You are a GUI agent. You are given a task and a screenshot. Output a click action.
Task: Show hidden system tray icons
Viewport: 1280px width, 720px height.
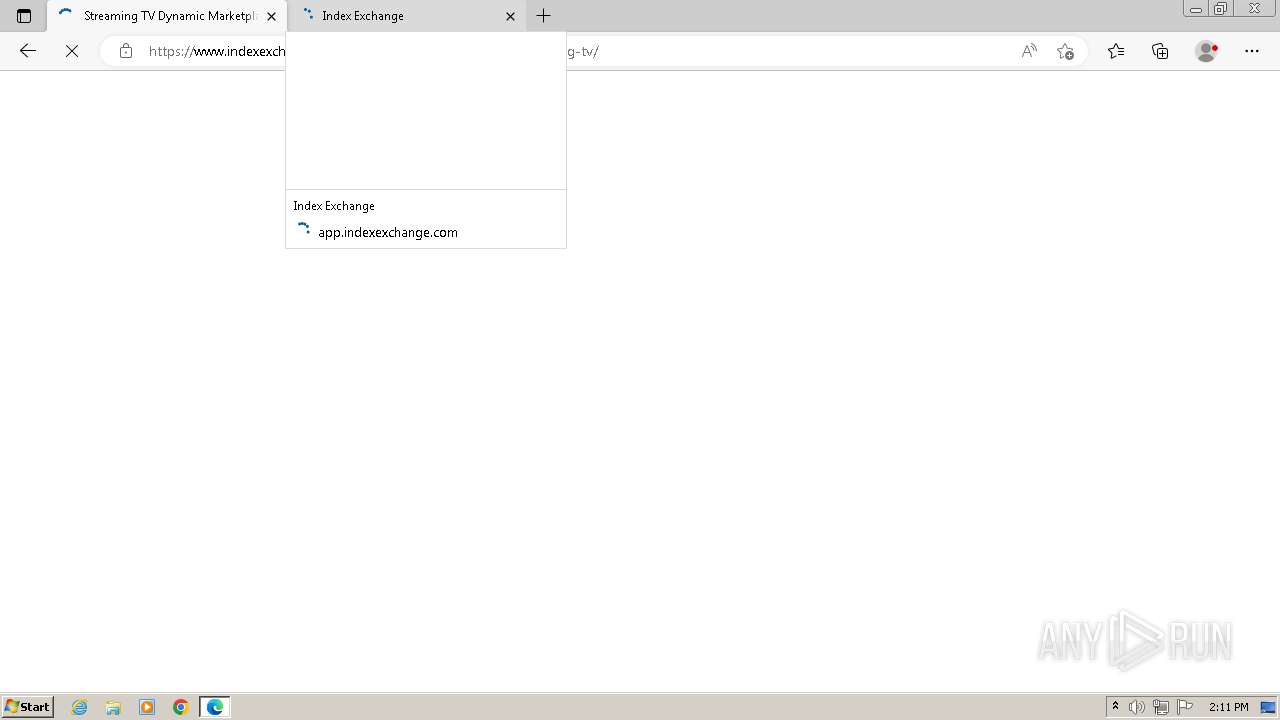coord(1116,707)
